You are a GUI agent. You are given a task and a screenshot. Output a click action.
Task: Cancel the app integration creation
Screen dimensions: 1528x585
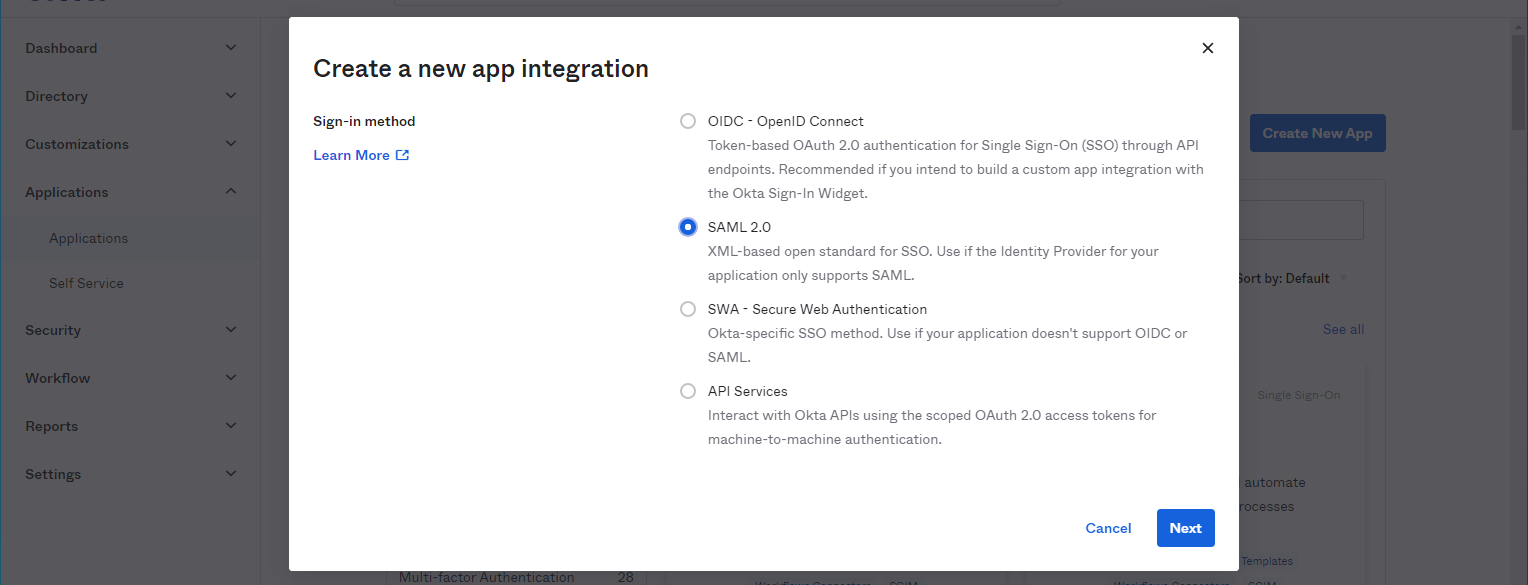(1108, 528)
